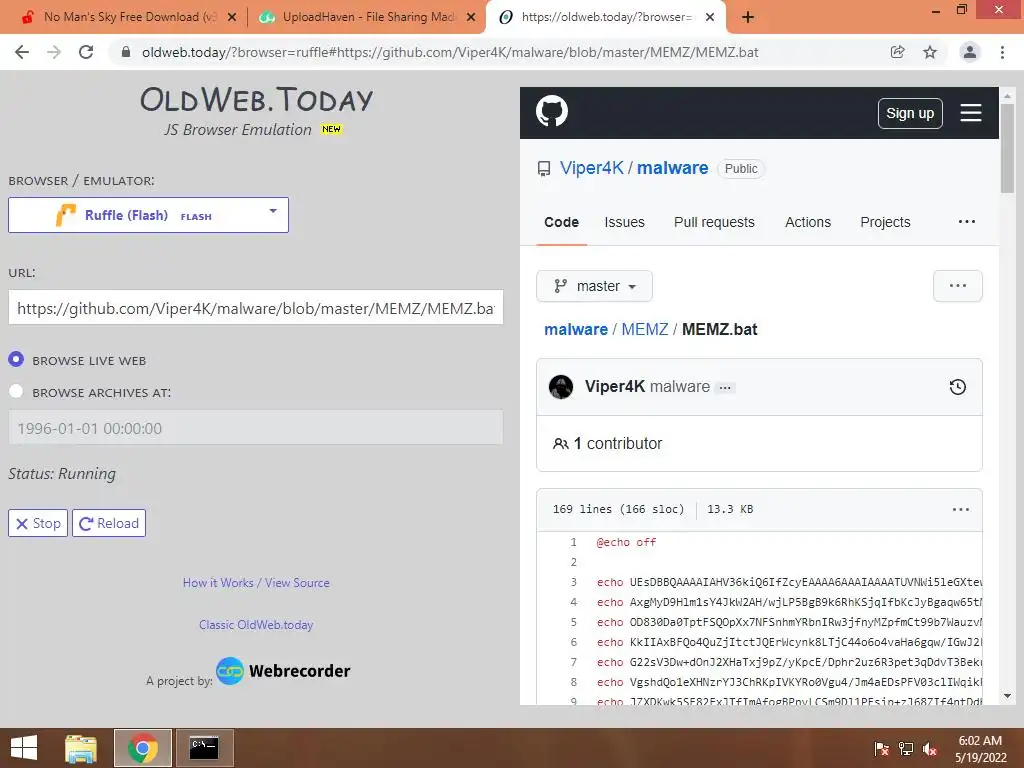Select Browse Live Web radio button
The width and height of the screenshot is (1024, 768).
click(16, 359)
